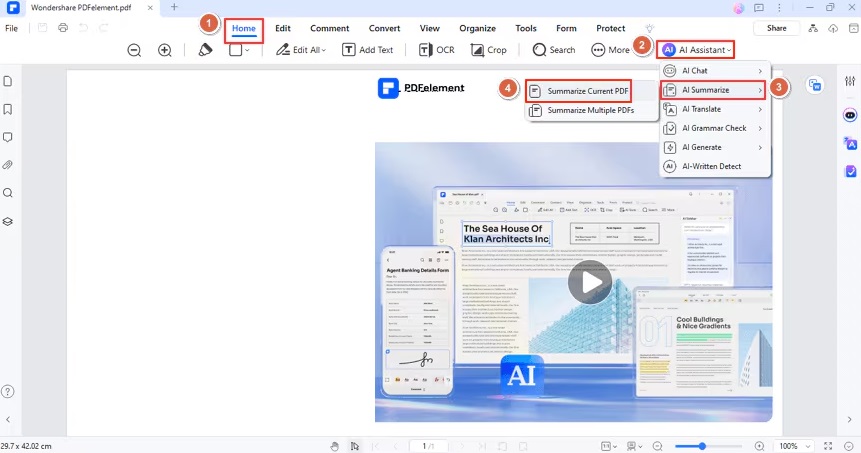Open the AI robot sidebar icon

point(850,115)
